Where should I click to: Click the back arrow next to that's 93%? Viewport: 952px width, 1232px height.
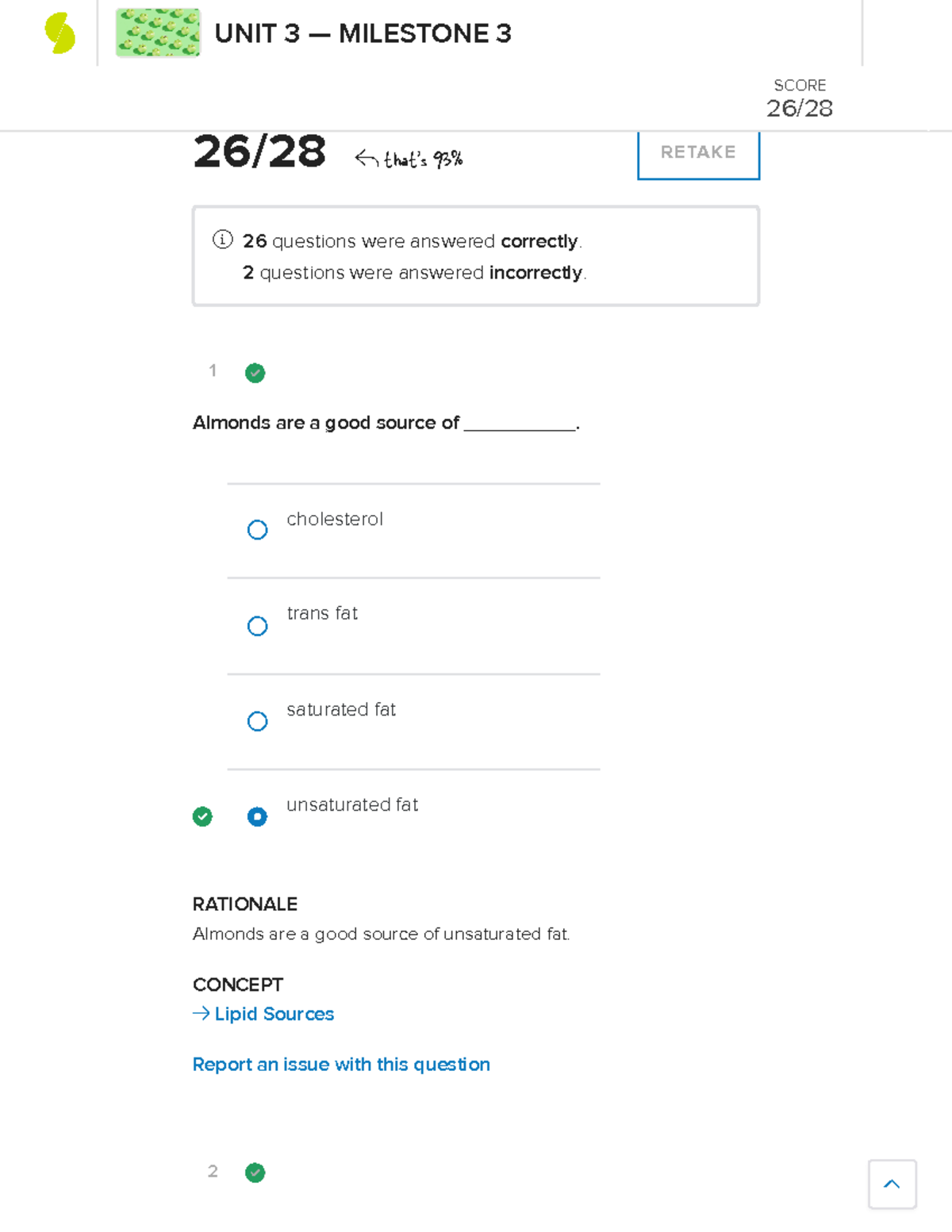pos(366,159)
